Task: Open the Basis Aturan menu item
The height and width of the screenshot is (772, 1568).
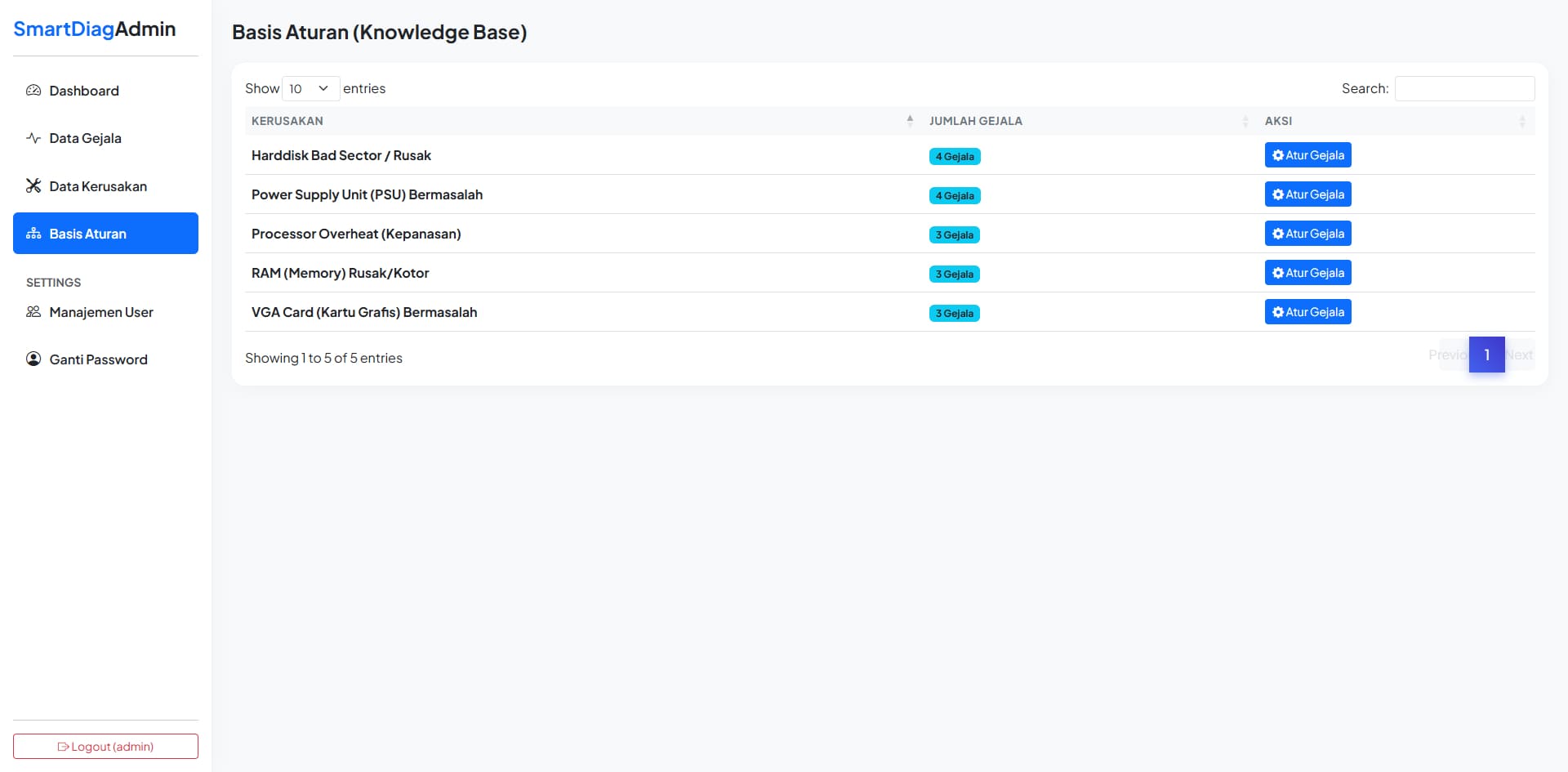Action: pos(87,233)
